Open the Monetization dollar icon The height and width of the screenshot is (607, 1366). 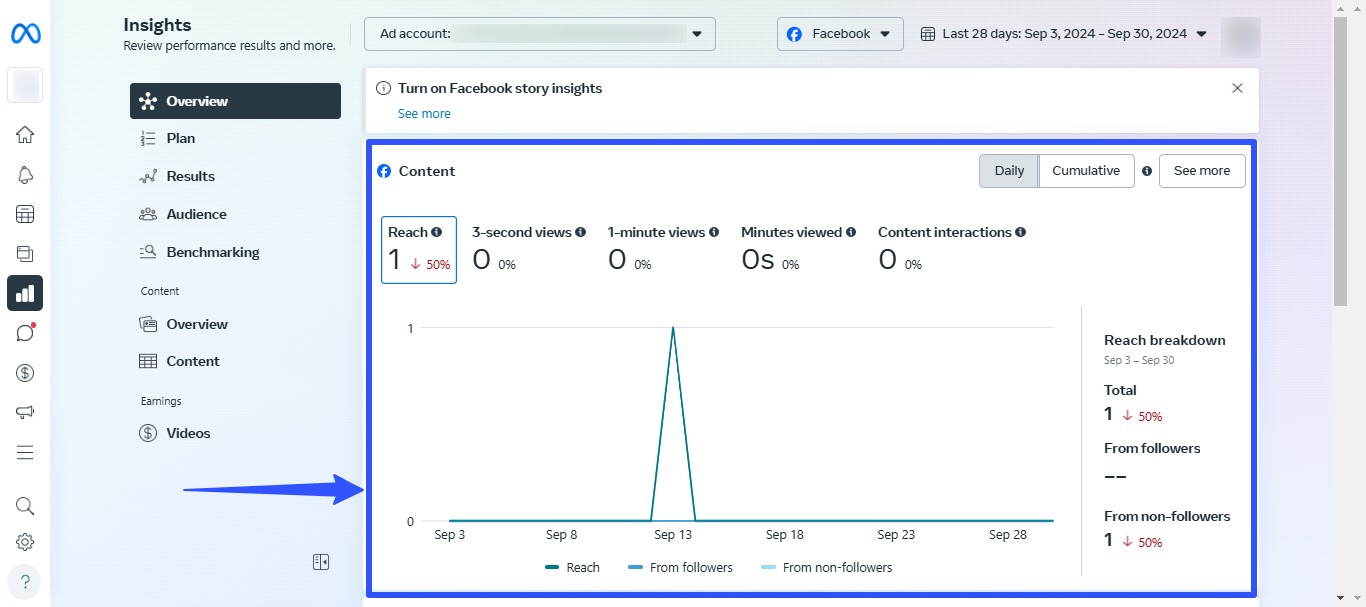click(25, 372)
